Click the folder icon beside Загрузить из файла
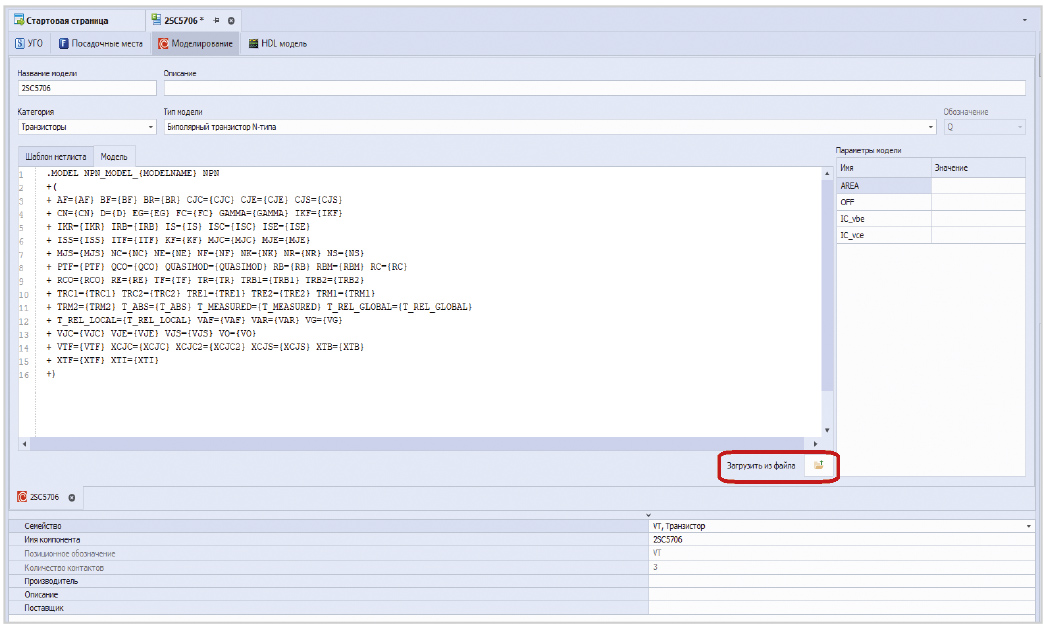Screen dimensions: 1044x629 (x=818, y=465)
